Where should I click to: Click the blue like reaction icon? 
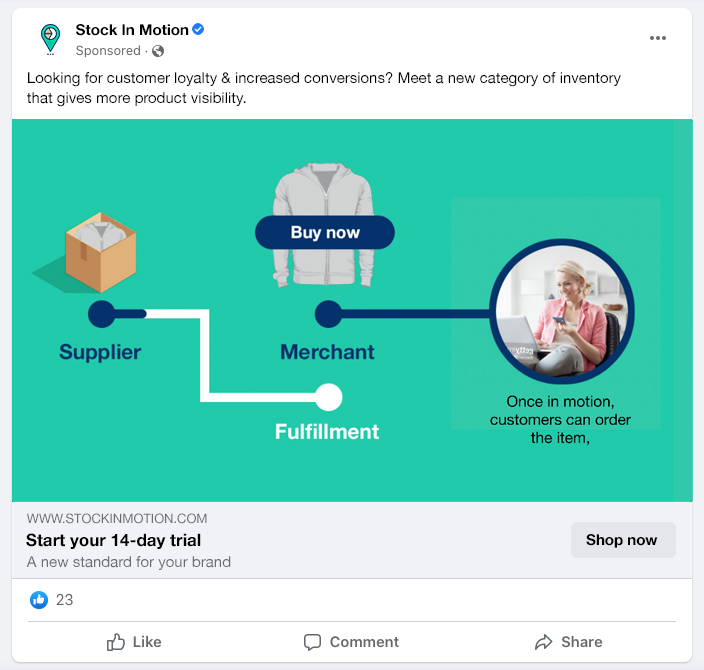(39, 600)
